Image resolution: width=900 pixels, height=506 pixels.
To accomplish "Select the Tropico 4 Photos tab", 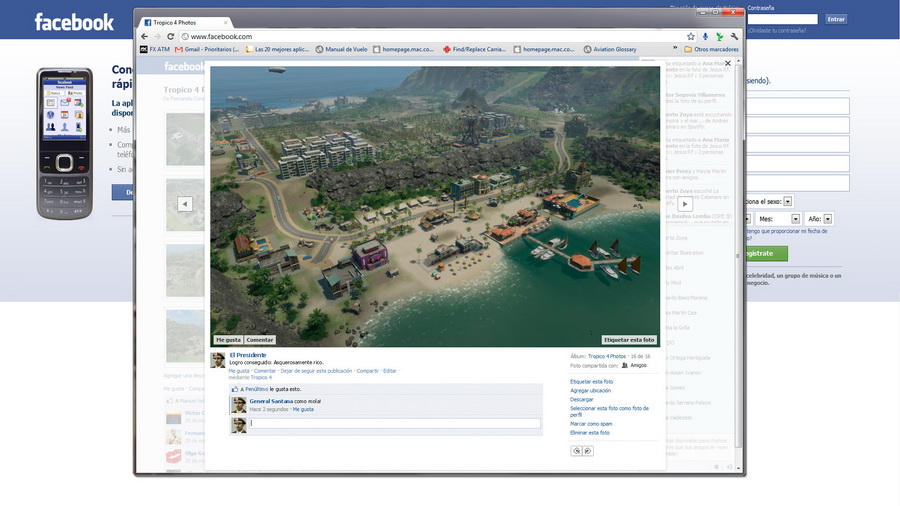I will [184, 22].
